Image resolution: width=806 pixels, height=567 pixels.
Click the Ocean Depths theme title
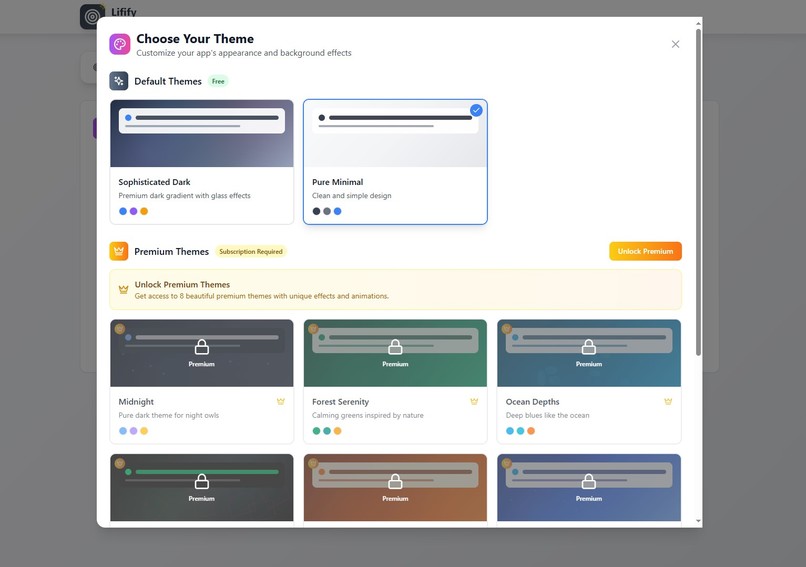tap(533, 401)
